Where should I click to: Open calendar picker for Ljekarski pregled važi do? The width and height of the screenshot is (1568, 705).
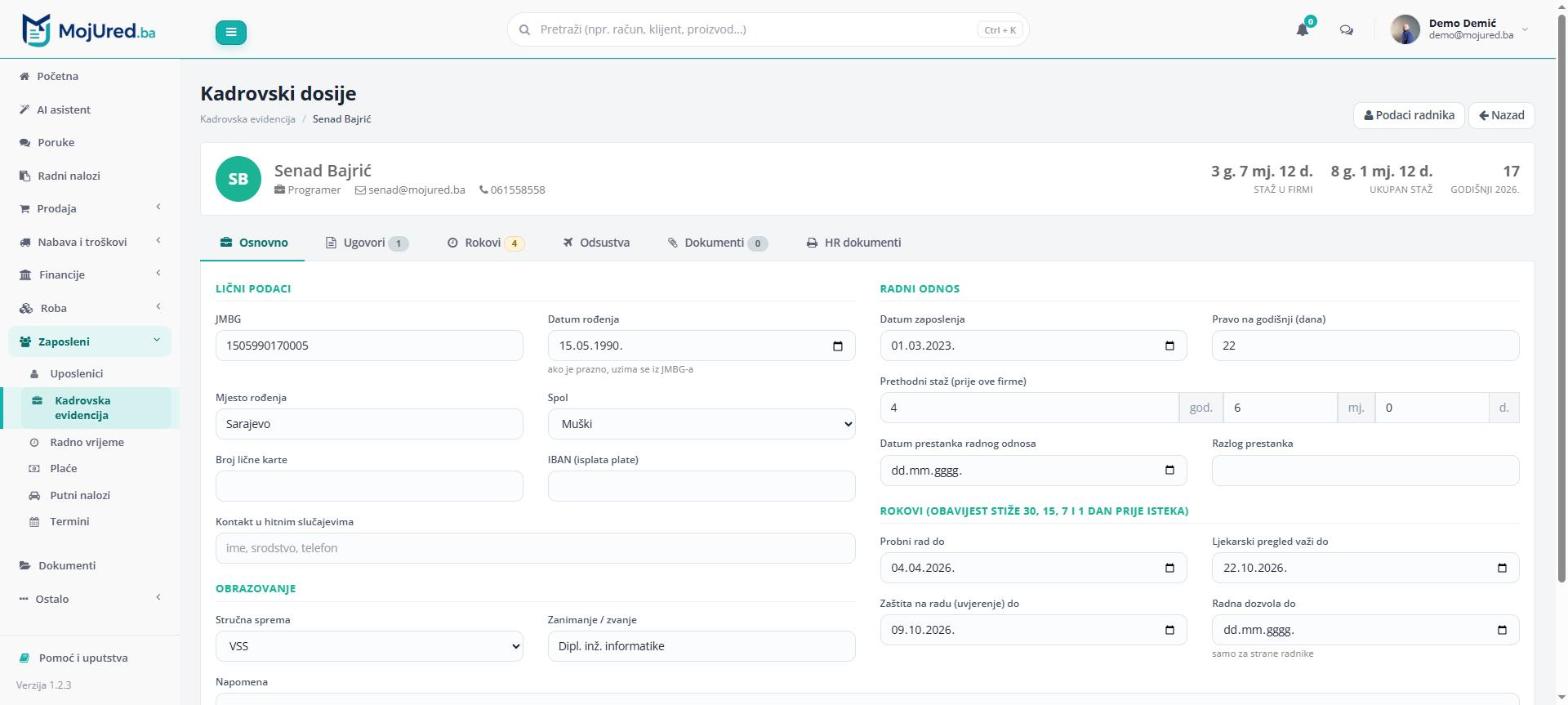pos(1502,568)
